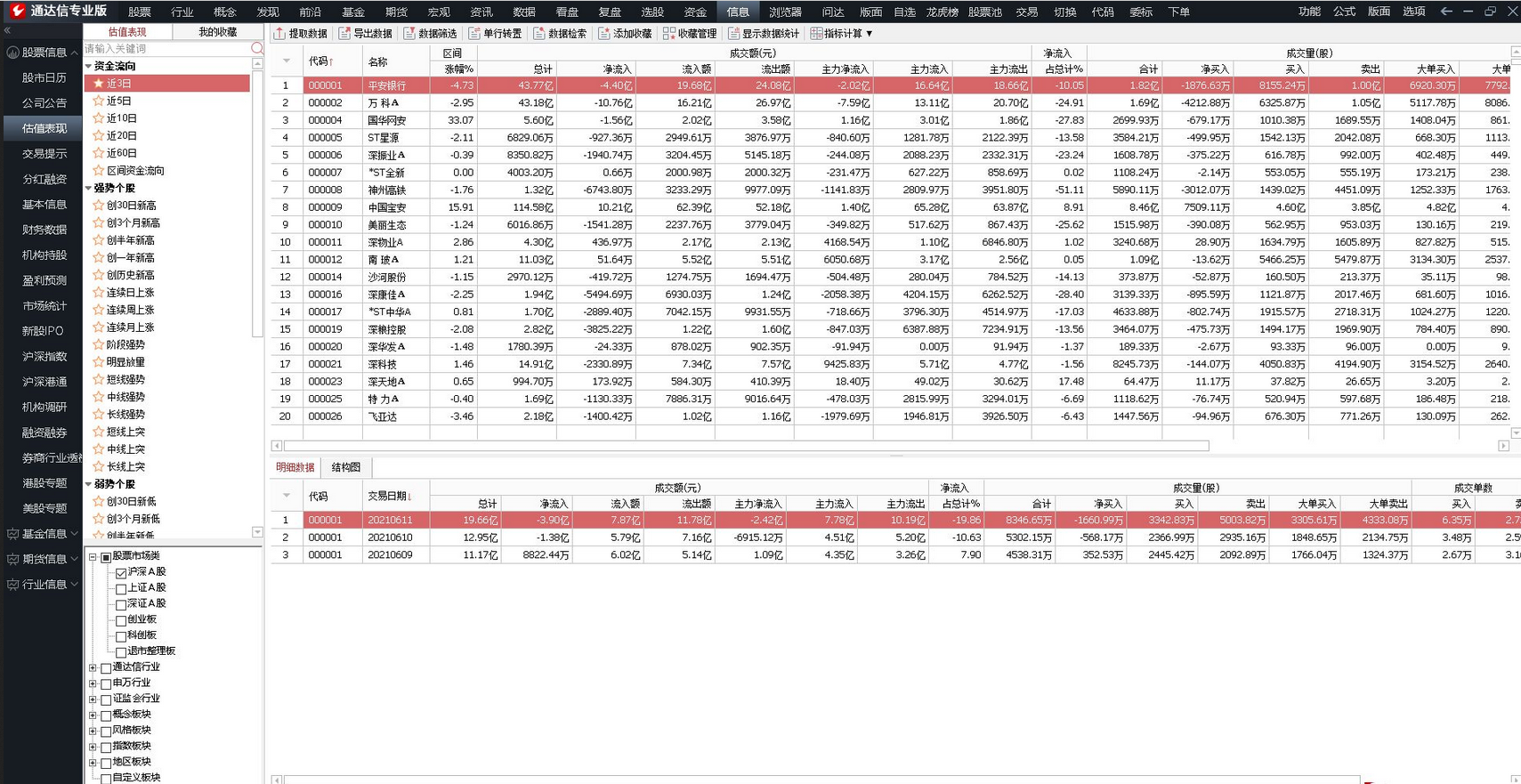Uncheck the 沪深A股 checkbox

[x=121, y=573]
